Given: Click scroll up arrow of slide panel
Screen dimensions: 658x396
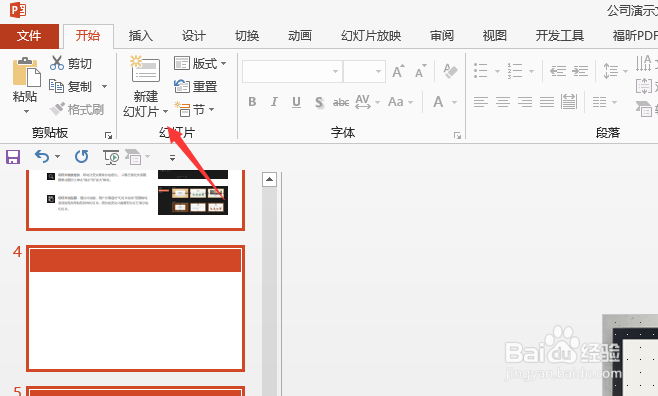Looking at the screenshot, I should [x=269, y=180].
